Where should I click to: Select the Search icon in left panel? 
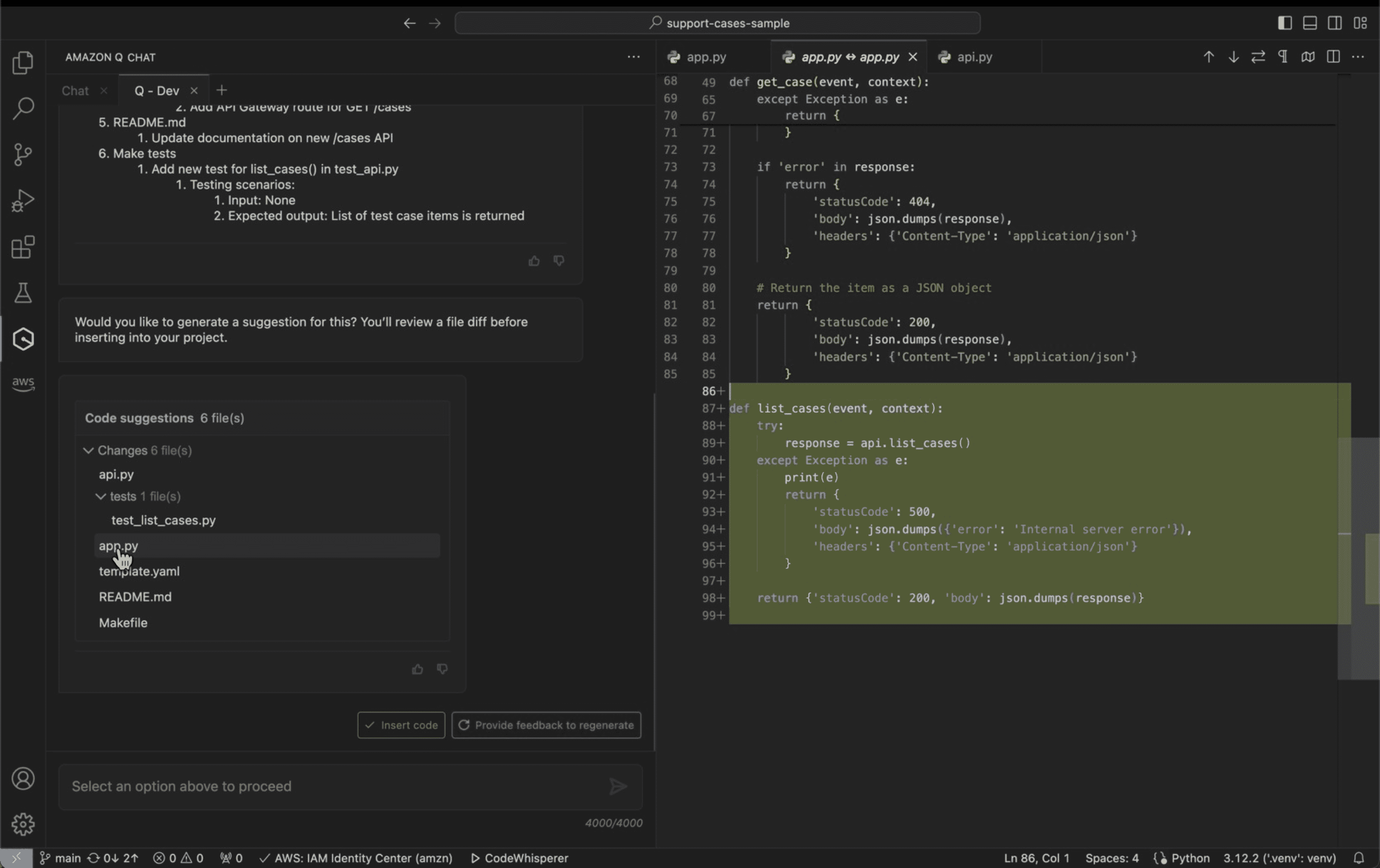pyautogui.click(x=23, y=108)
